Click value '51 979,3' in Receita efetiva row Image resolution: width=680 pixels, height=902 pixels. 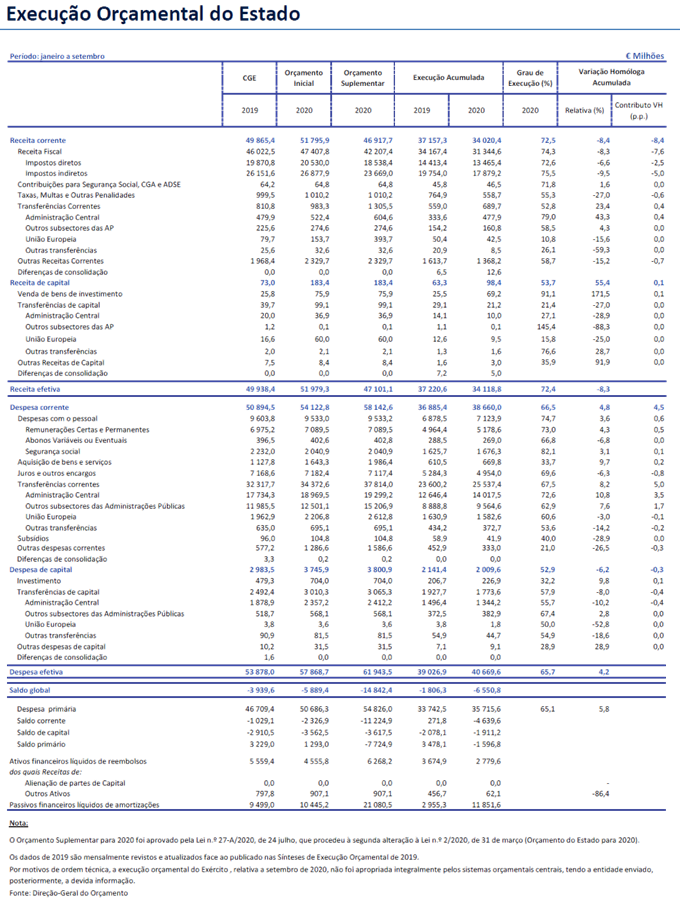click(x=315, y=389)
